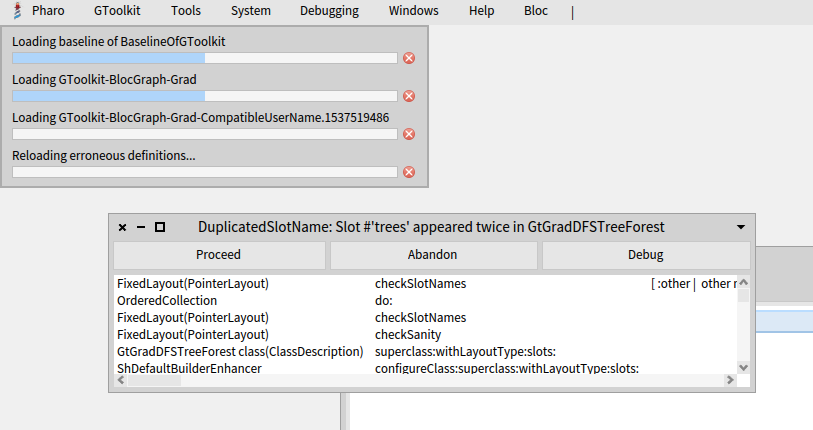This screenshot has width=813, height=430.
Task: Click the Proceed button
Action: tap(219, 255)
